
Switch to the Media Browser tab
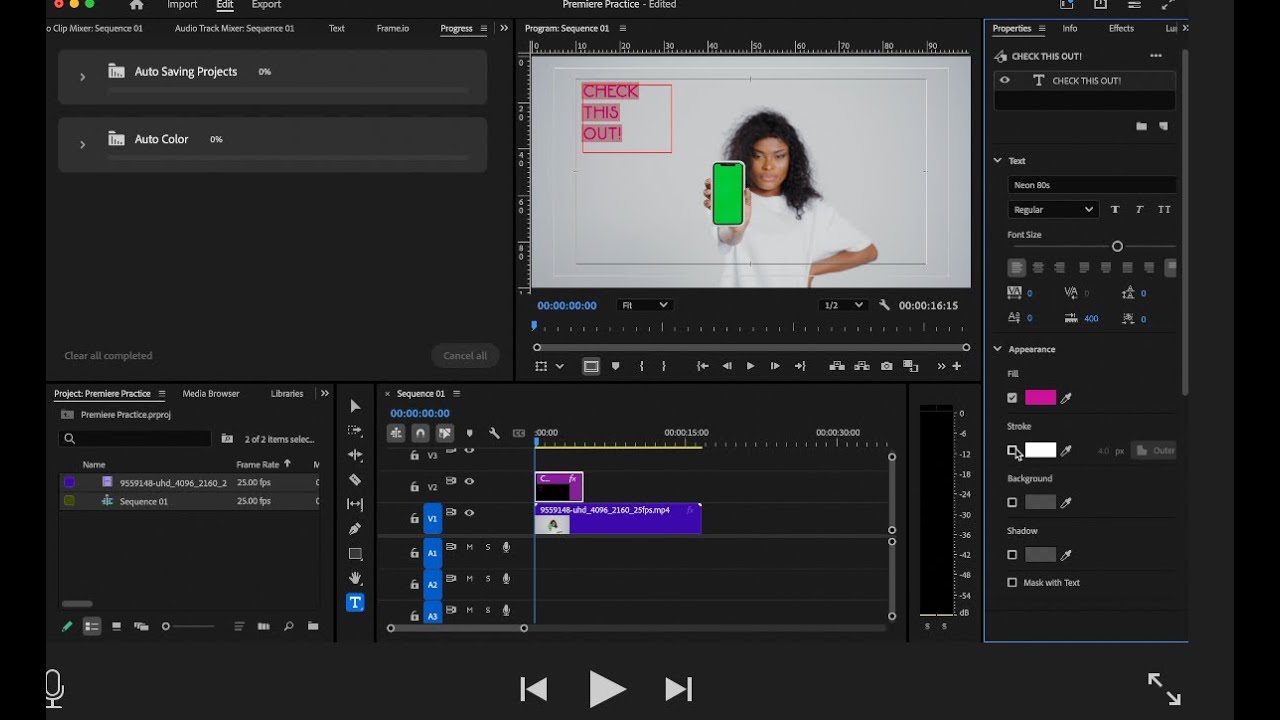[x=211, y=394]
